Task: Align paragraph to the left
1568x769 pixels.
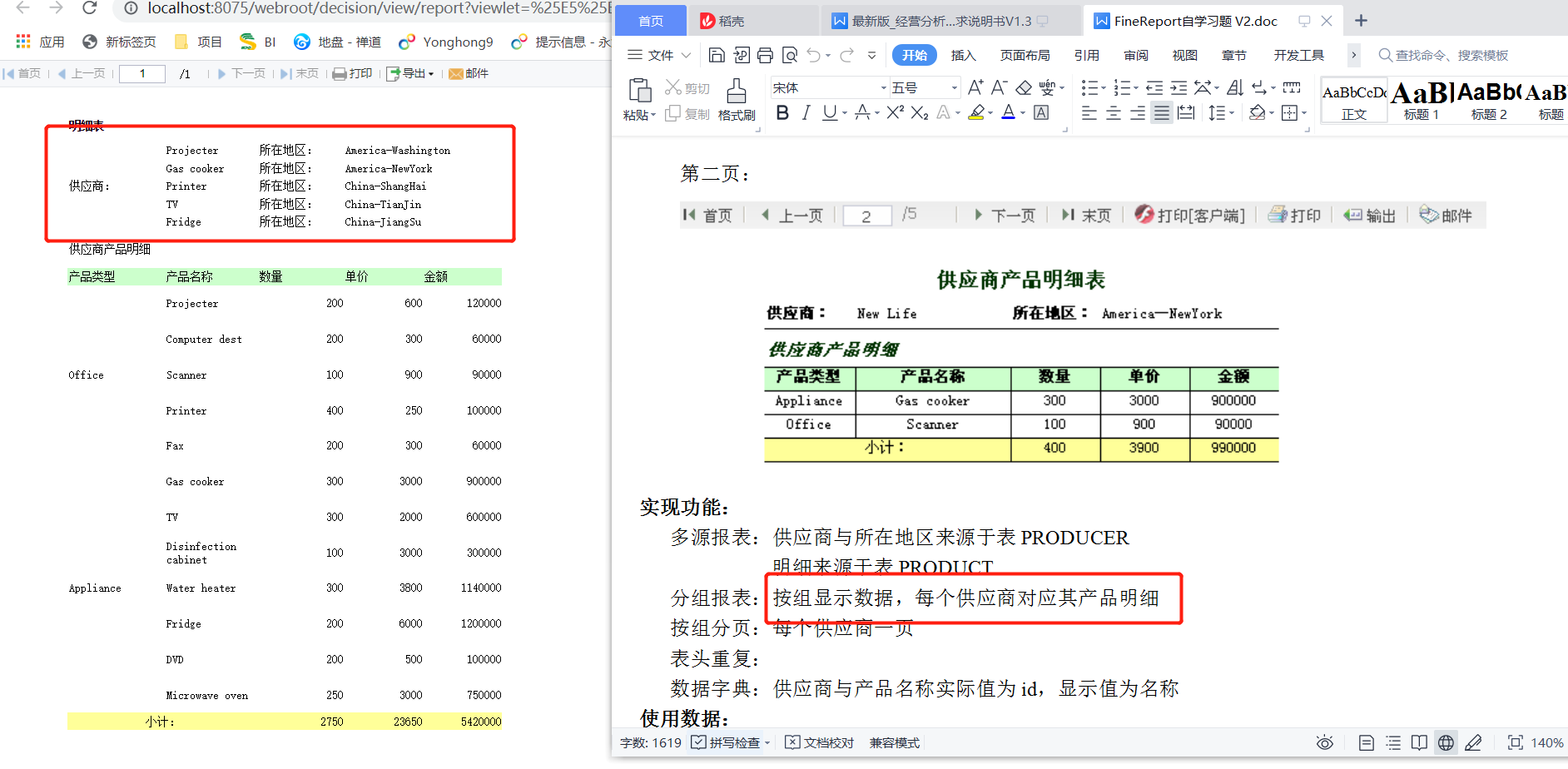Action: coord(1089,112)
